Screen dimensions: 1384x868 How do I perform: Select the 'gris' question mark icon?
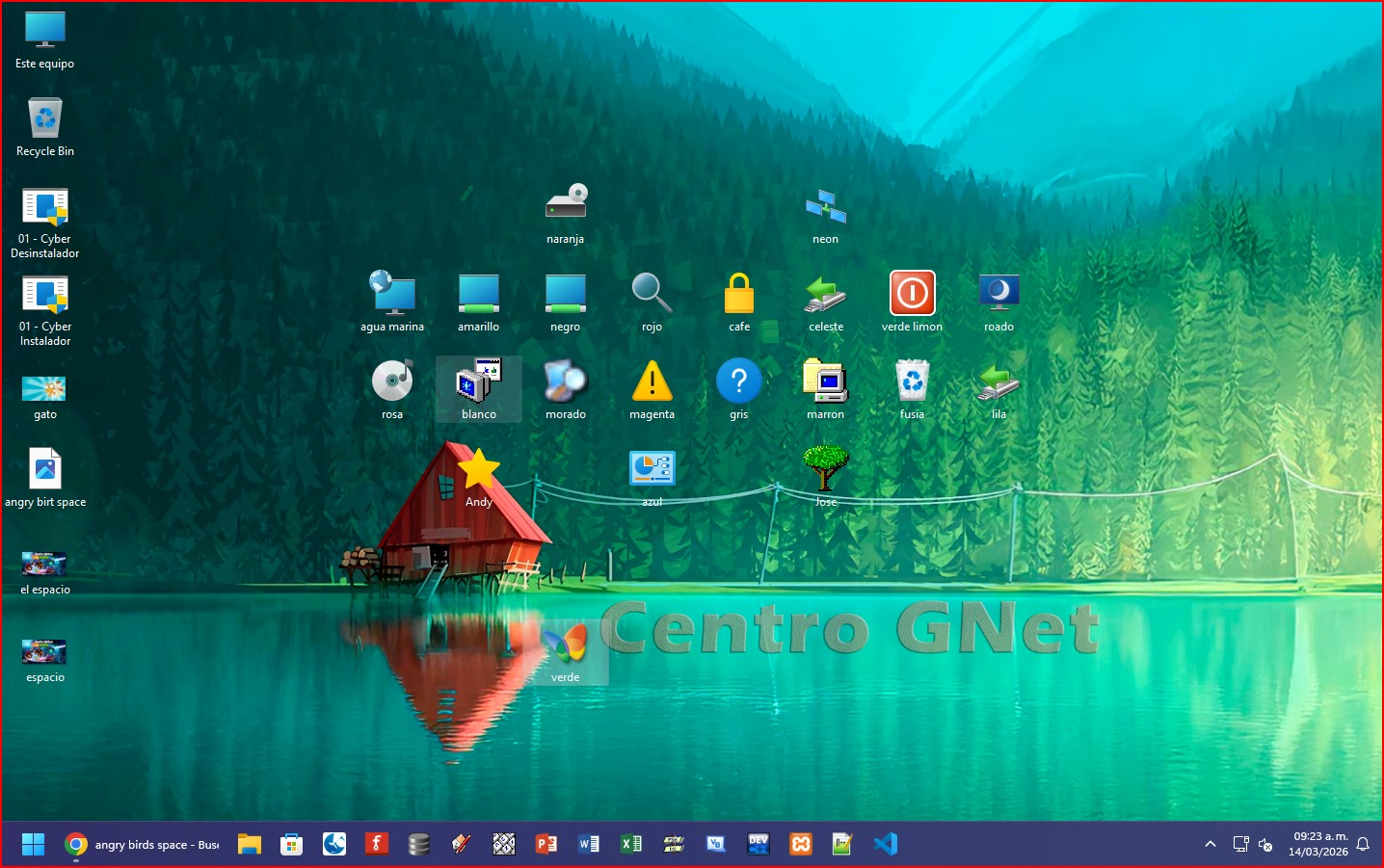pyautogui.click(x=738, y=381)
